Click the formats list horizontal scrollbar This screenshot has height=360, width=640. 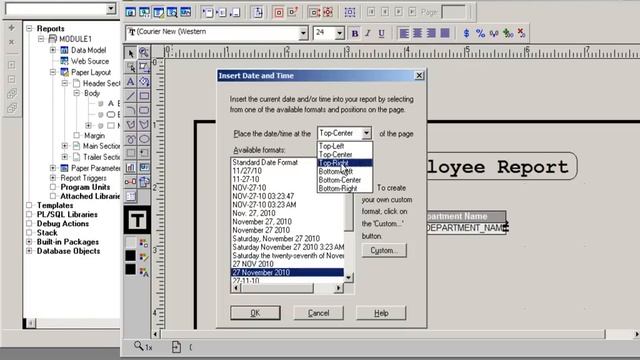tap(287, 288)
